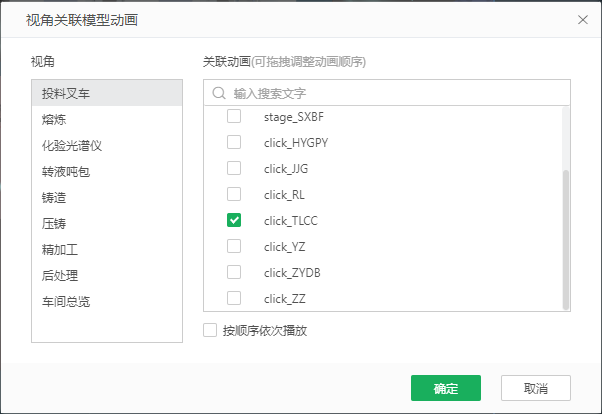Pick 铸造 from the view list
Viewport: 602px width, 414px height.
tap(56, 197)
